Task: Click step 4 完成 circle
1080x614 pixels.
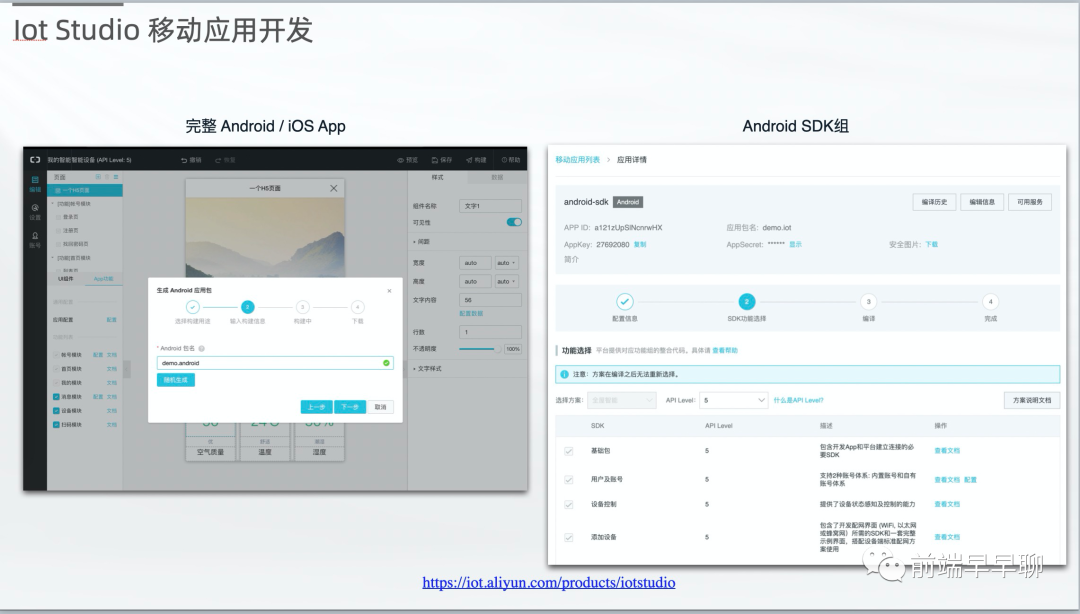Action: [990, 302]
